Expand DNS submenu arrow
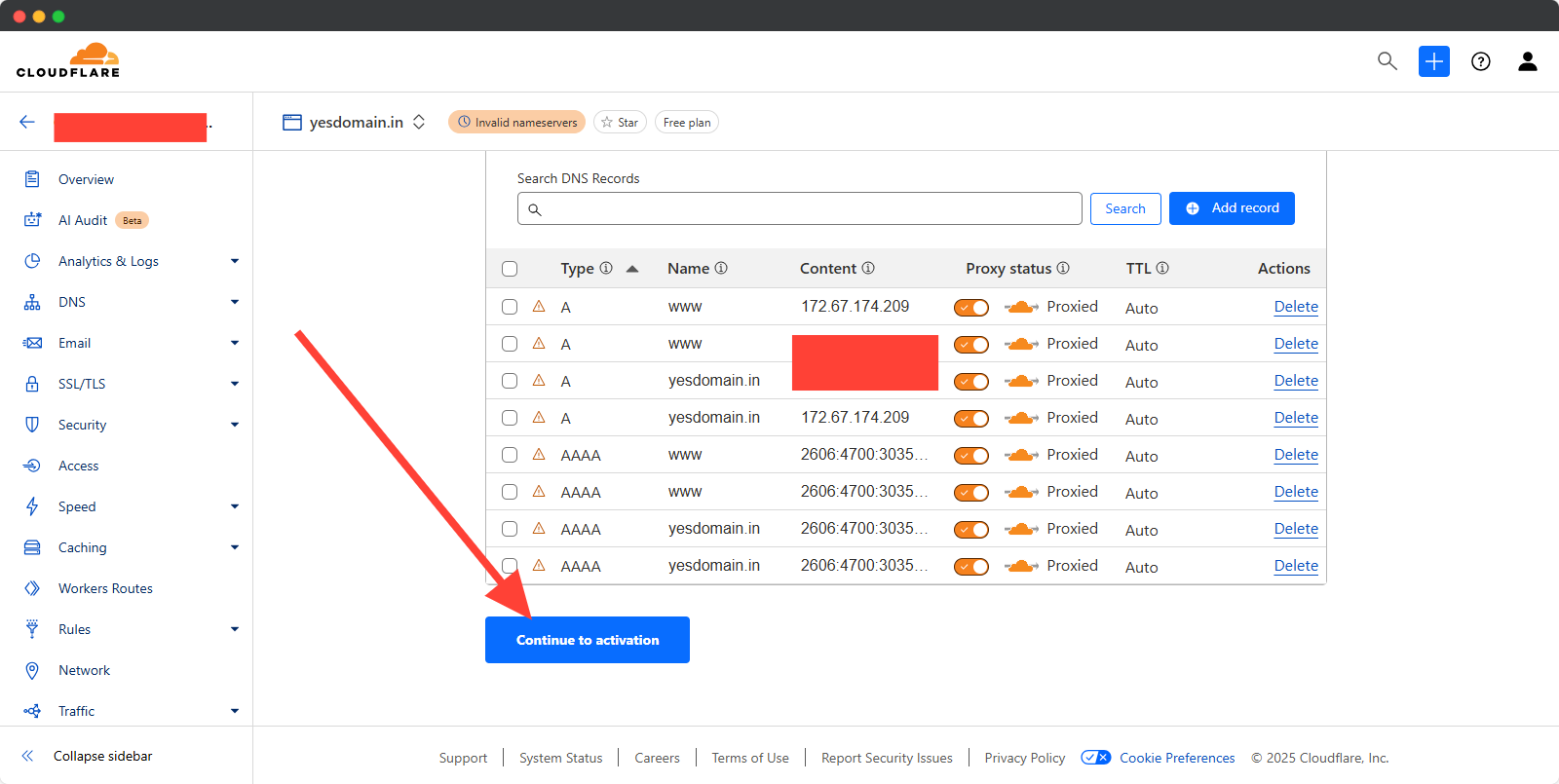Image resolution: width=1559 pixels, height=784 pixels. click(235, 302)
